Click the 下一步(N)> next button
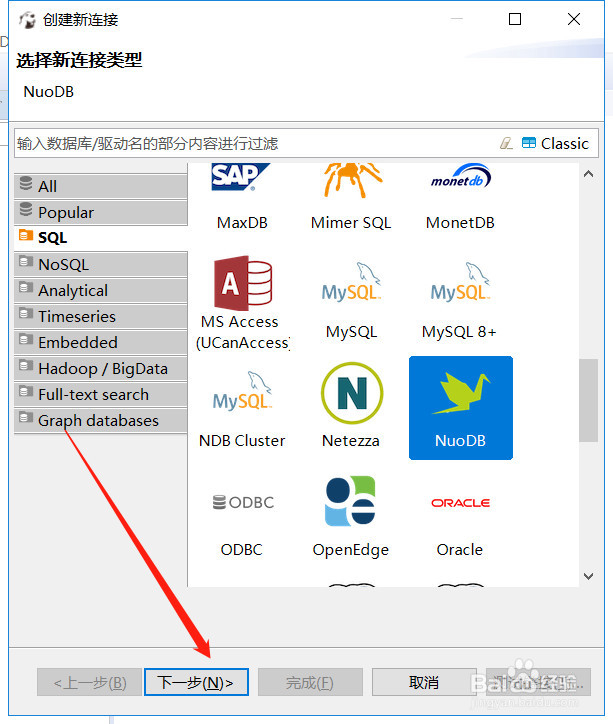The height and width of the screenshot is (724, 613). [x=196, y=682]
